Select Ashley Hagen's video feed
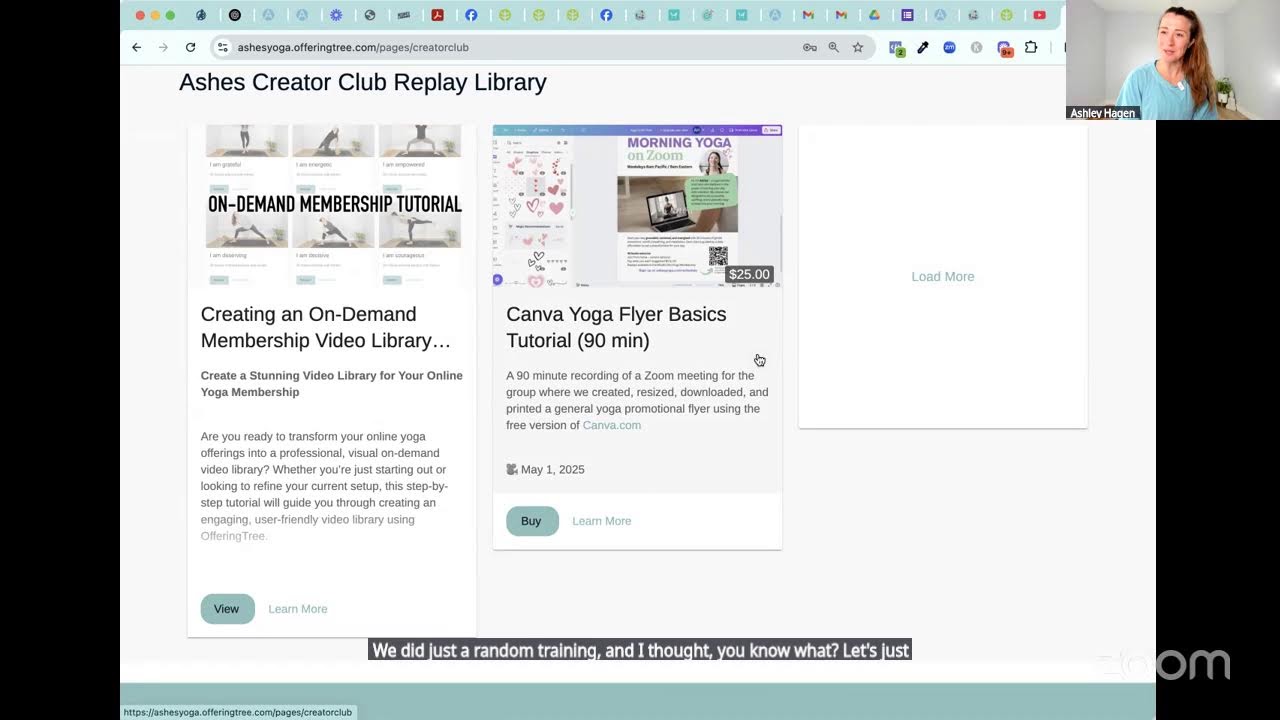The image size is (1280, 720). tap(1172, 60)
